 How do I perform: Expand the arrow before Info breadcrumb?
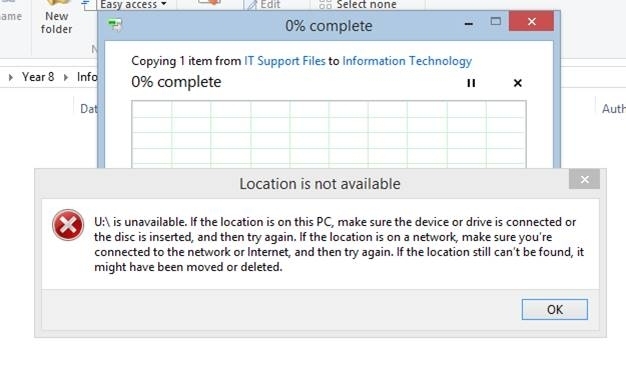tap(66, 77)
